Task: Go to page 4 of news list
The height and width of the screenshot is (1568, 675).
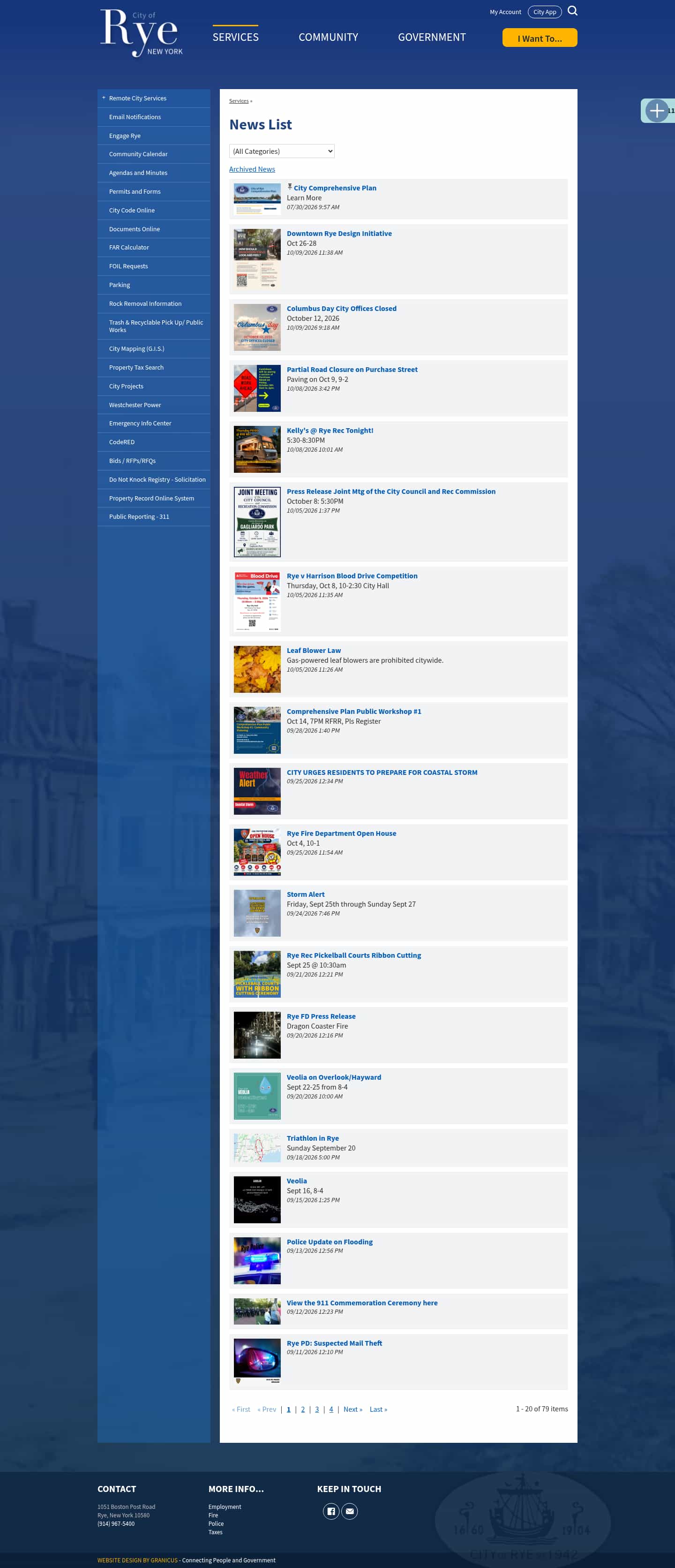Action: click(331, 1409)
